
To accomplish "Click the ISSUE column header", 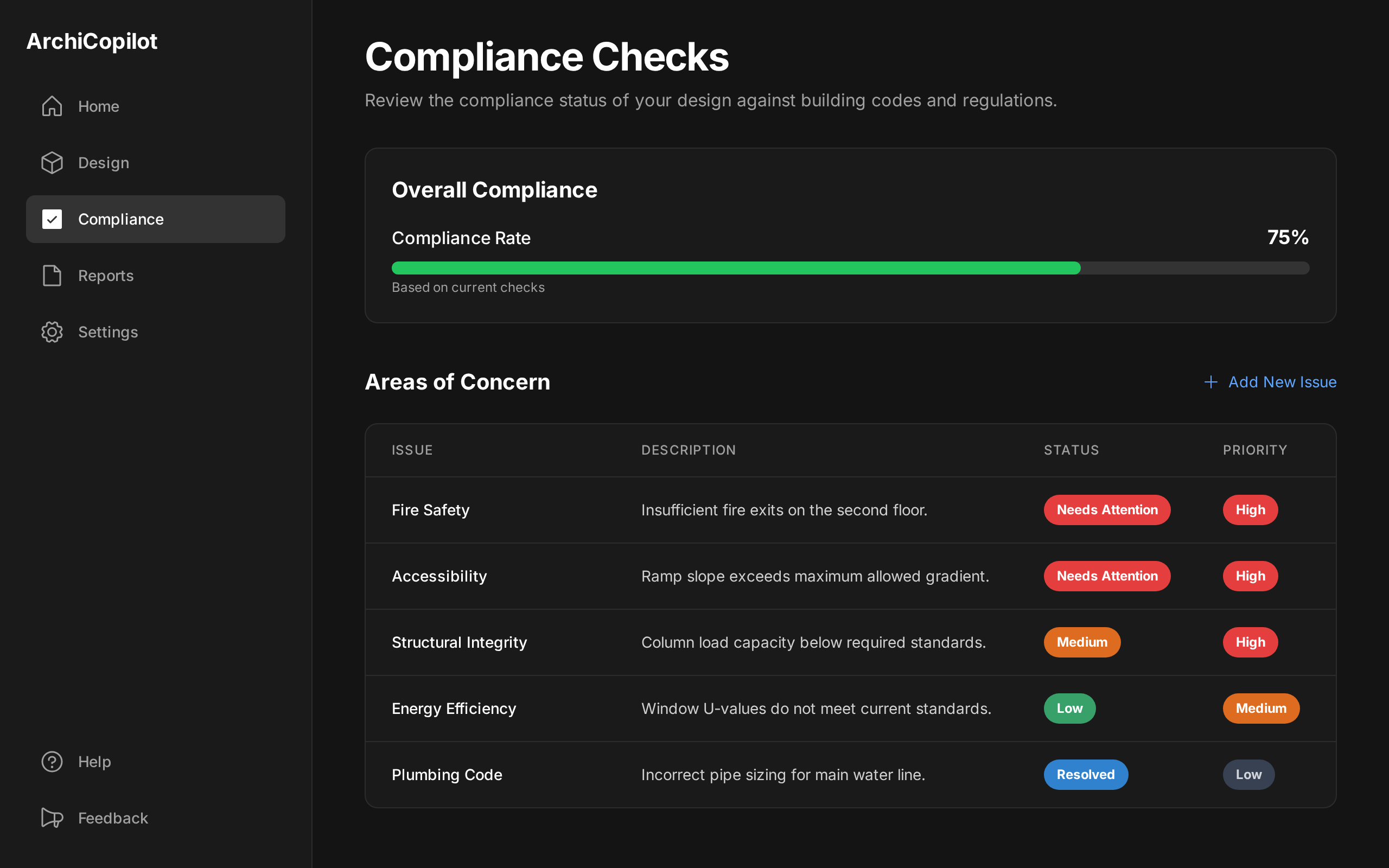I will pos(412,450).
